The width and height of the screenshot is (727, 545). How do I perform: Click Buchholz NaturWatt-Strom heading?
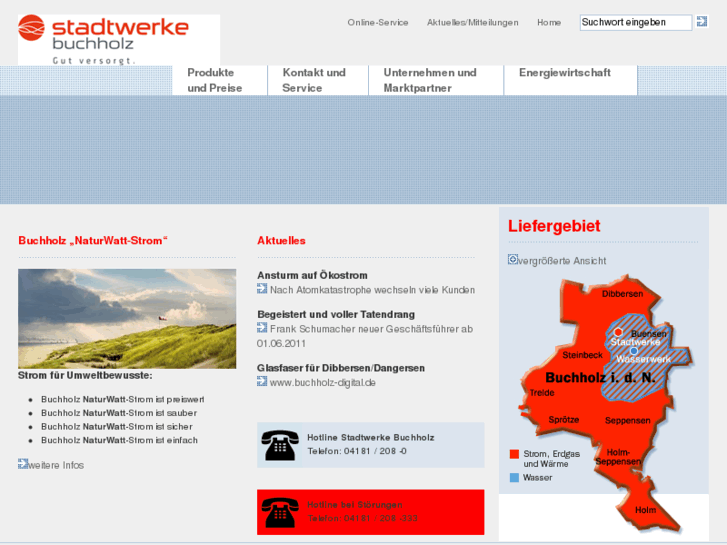coord(93,240)
